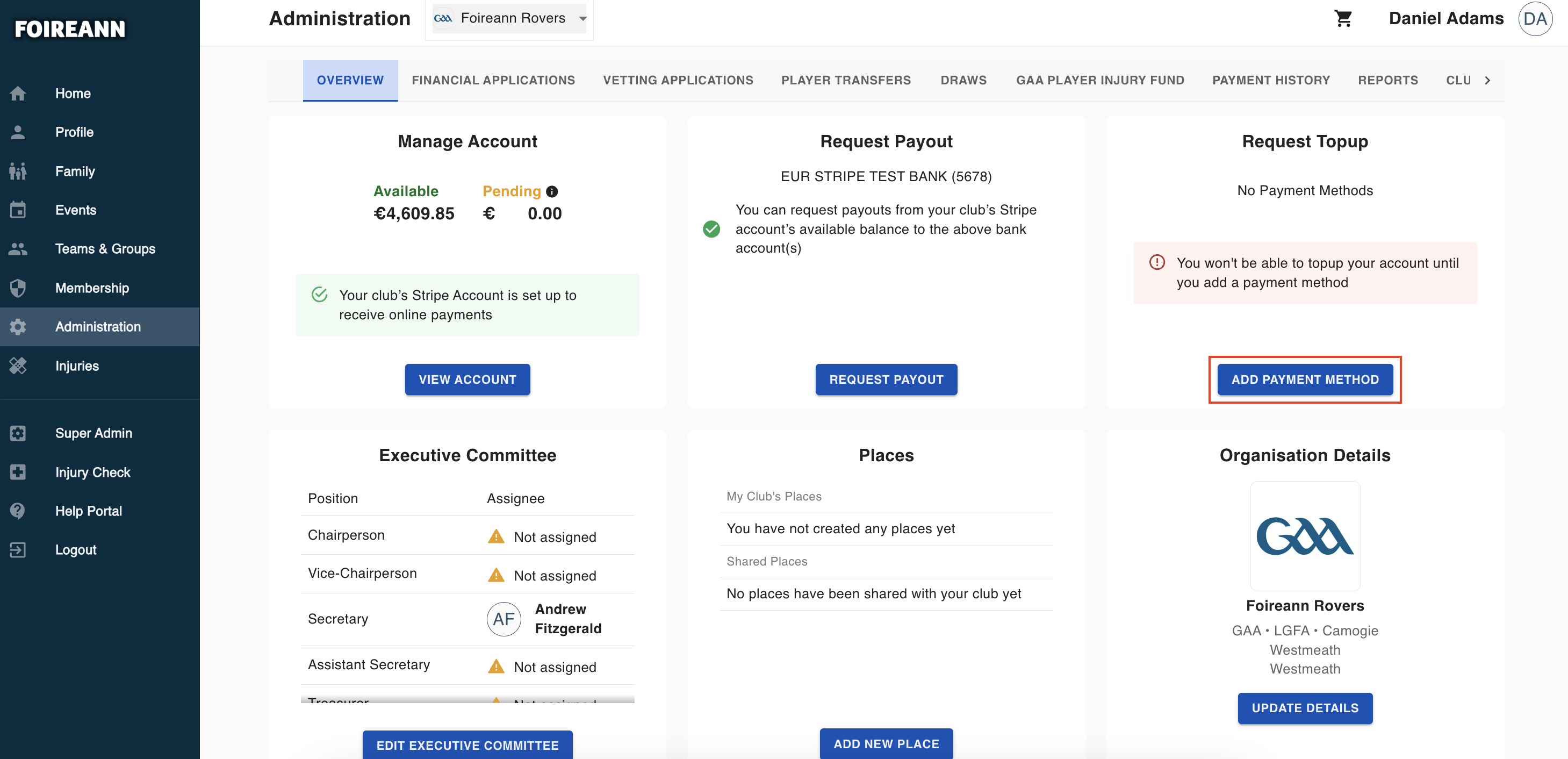The width and height of the screenshot is (1568, 759).
Task: Click the Events calendar icon
Action: (x=18, y=210)
